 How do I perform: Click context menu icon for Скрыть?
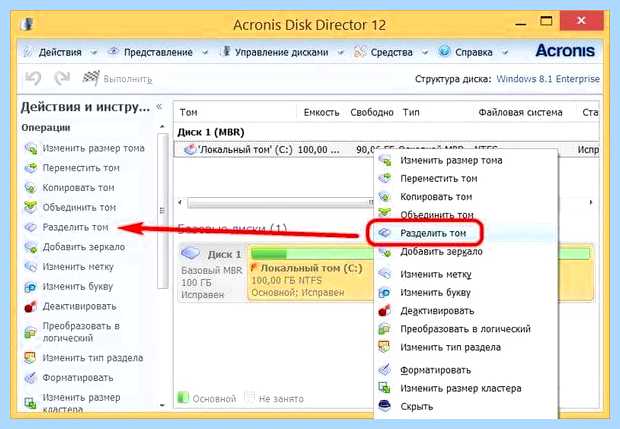pyautogui.click(x=385, y=406)
